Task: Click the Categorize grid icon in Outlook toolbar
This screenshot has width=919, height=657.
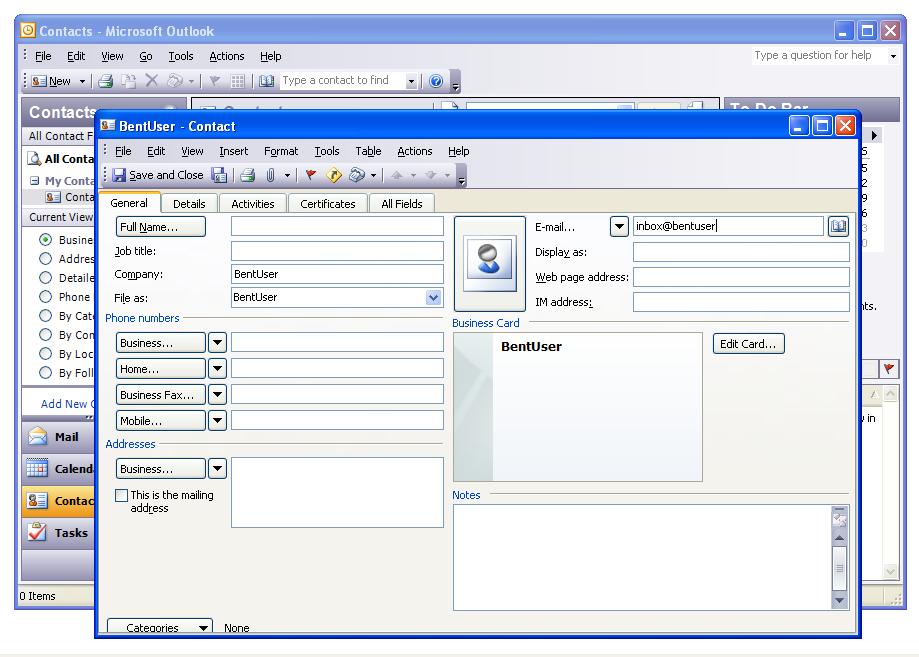Action: click(237, 81)
